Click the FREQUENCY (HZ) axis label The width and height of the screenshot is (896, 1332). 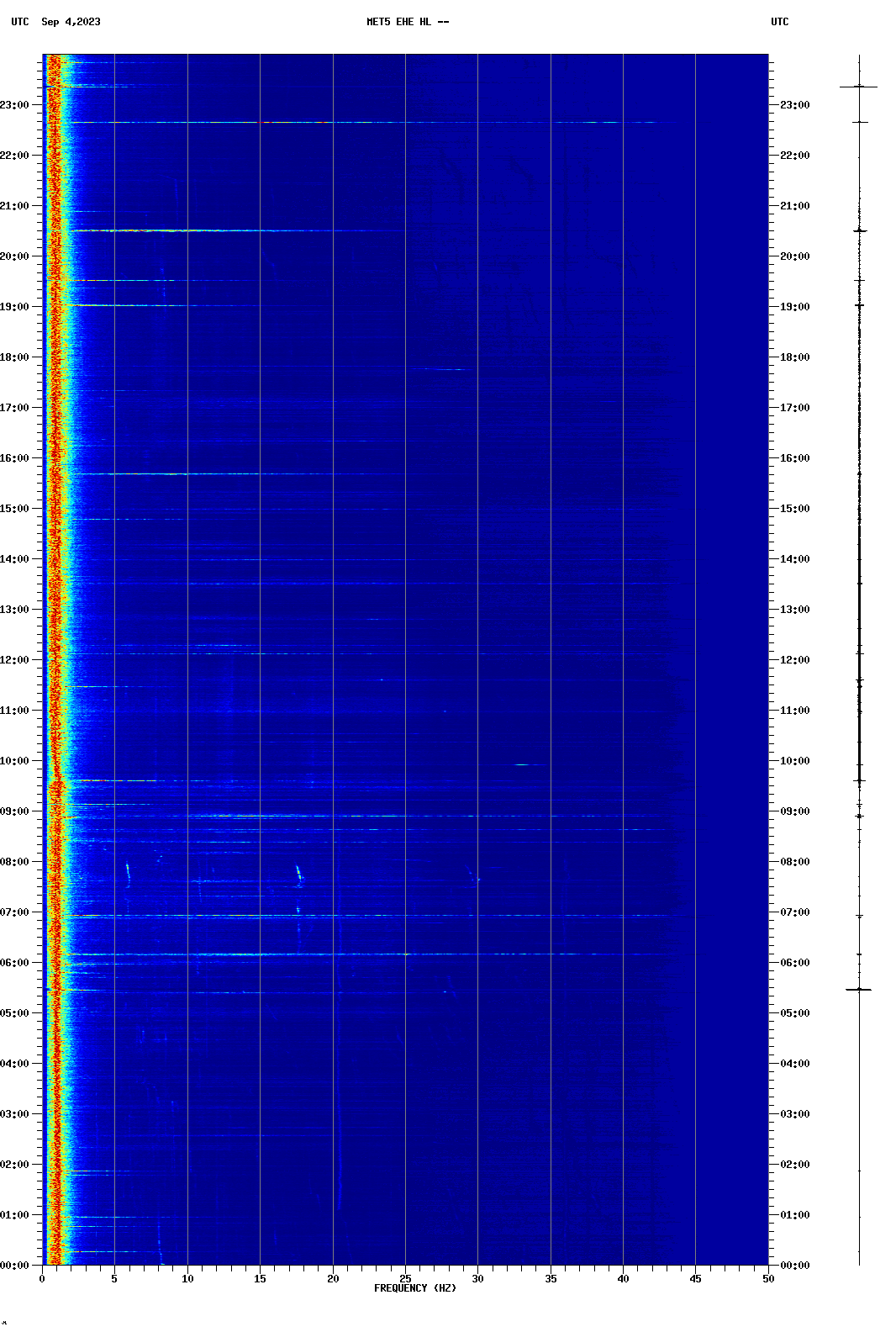pos(415,1288)
